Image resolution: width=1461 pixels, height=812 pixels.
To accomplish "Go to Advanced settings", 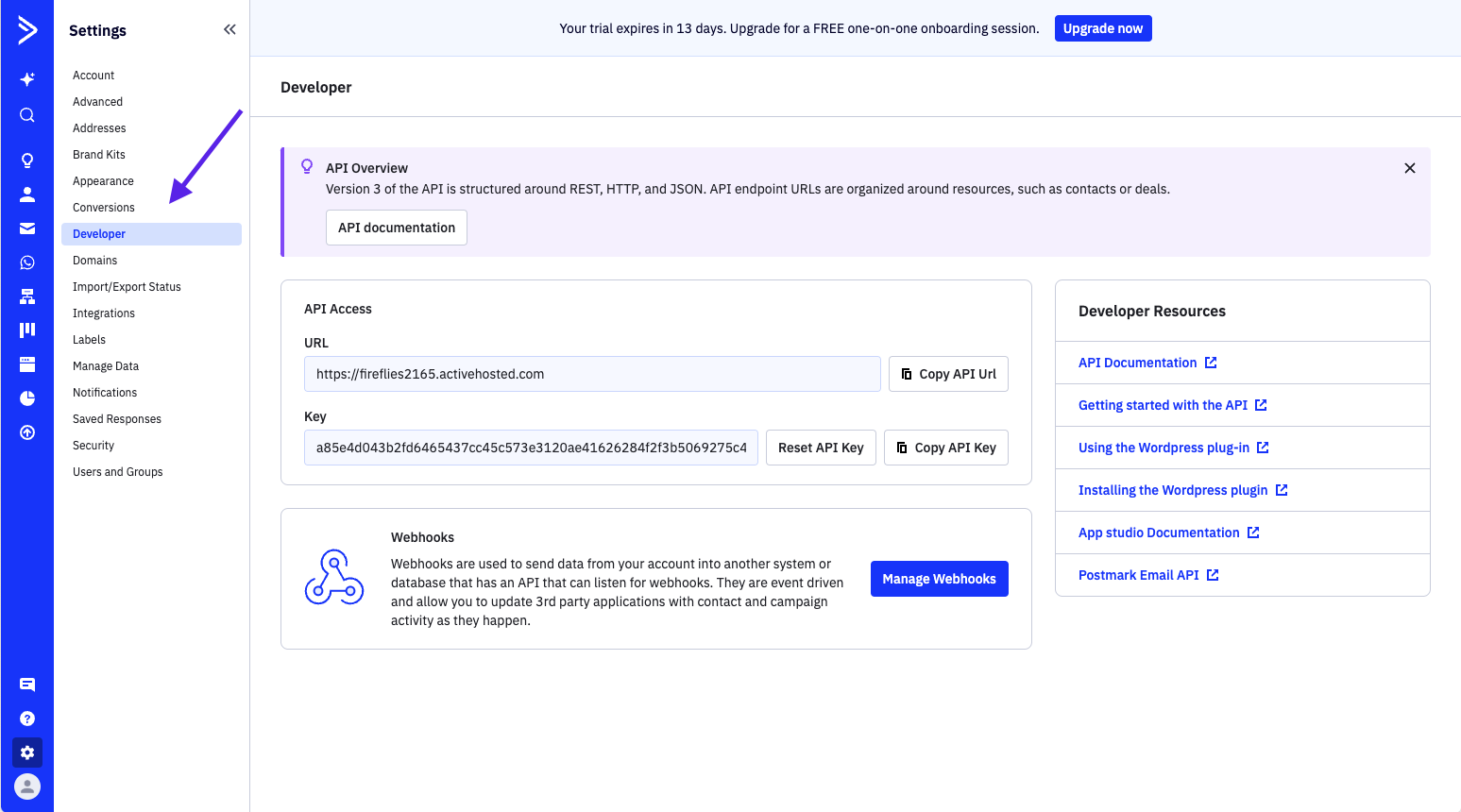I will (x=97, y=102).
